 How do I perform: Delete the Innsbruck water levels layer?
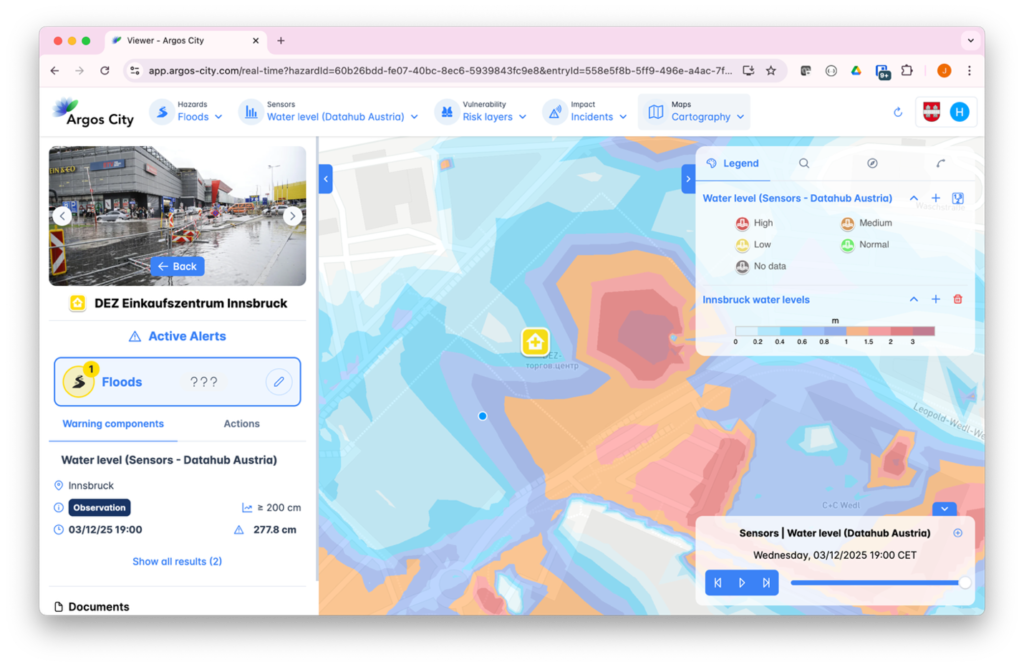[x=957, y=299]
